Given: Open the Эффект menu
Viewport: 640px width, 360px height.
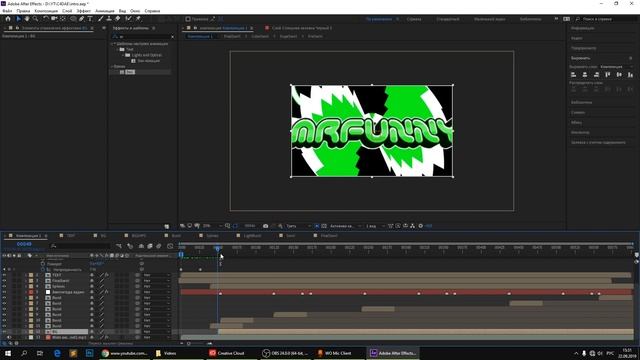Looking at the screenshot, I should coord(84,11).
